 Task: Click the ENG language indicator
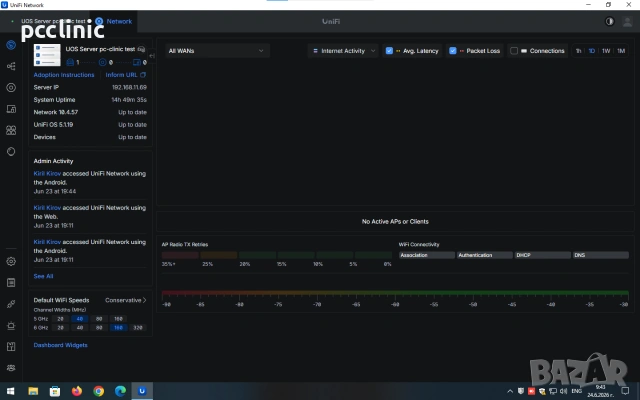coord(576,391)
